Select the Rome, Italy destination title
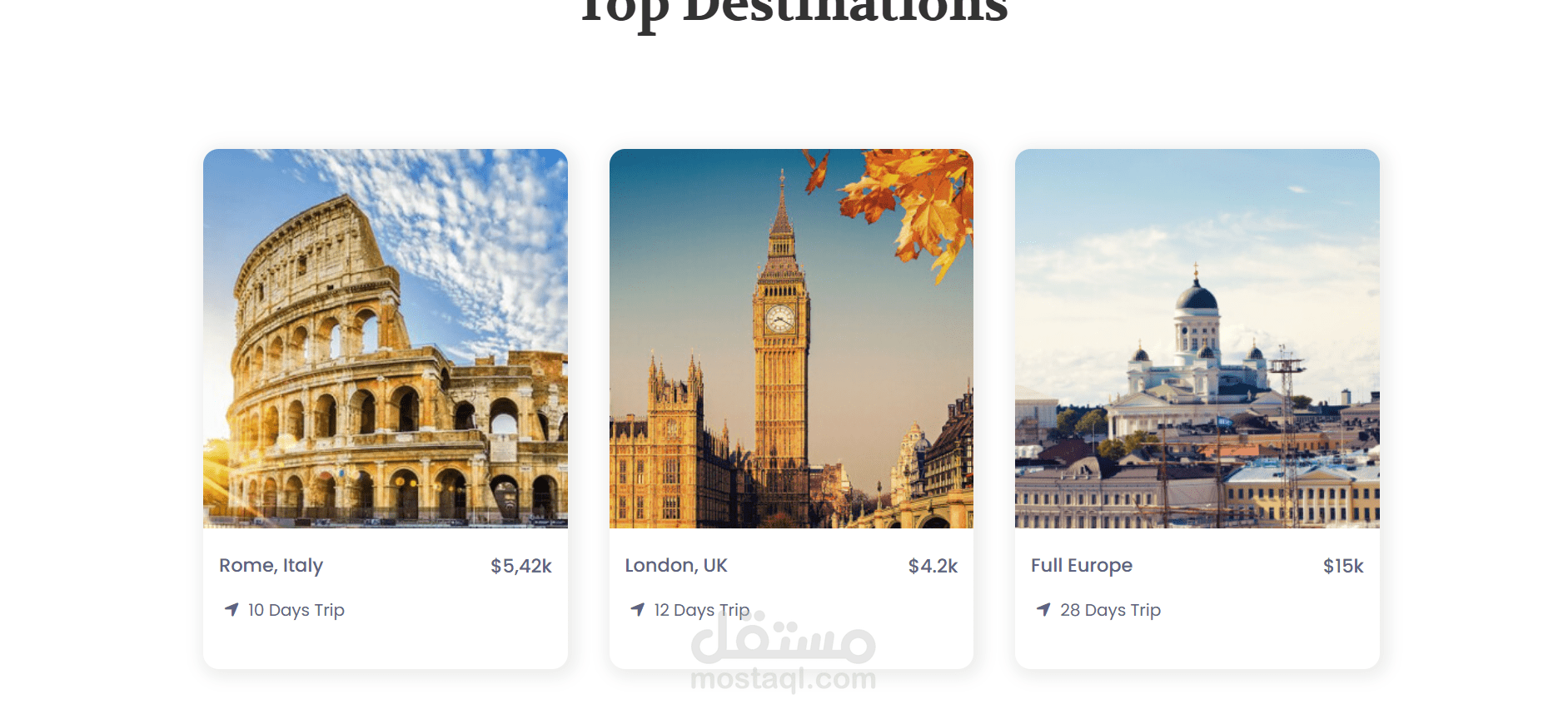The image size is (1568, 709). [271, 566]
